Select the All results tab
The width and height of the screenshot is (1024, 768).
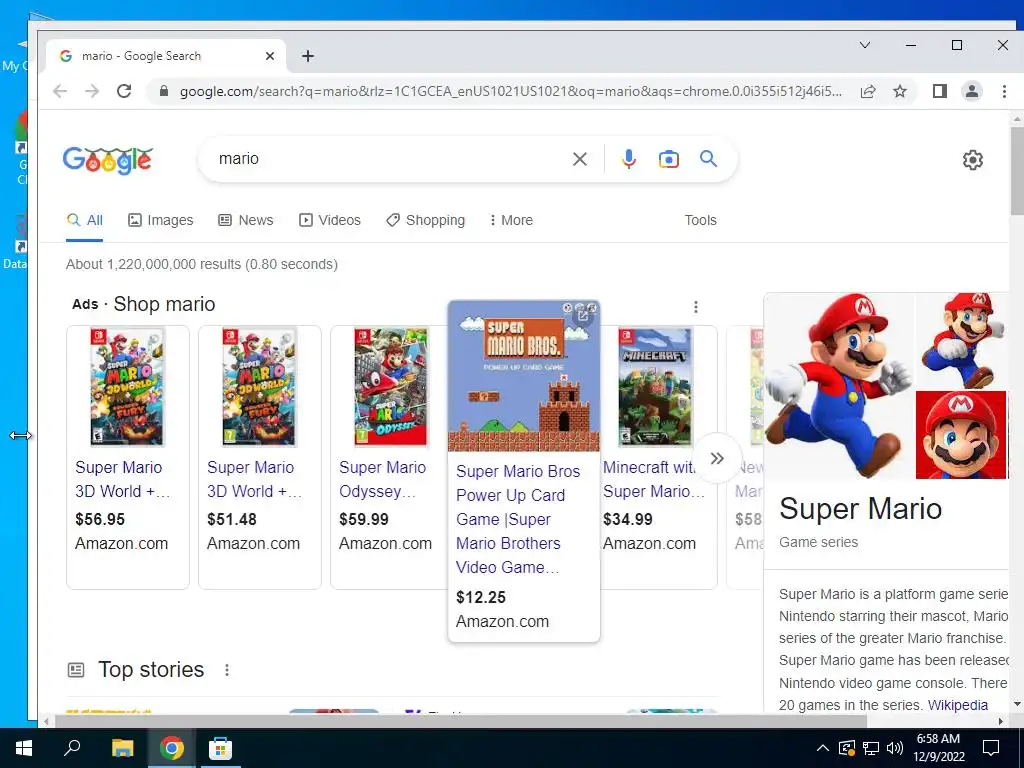coord(85,220)
